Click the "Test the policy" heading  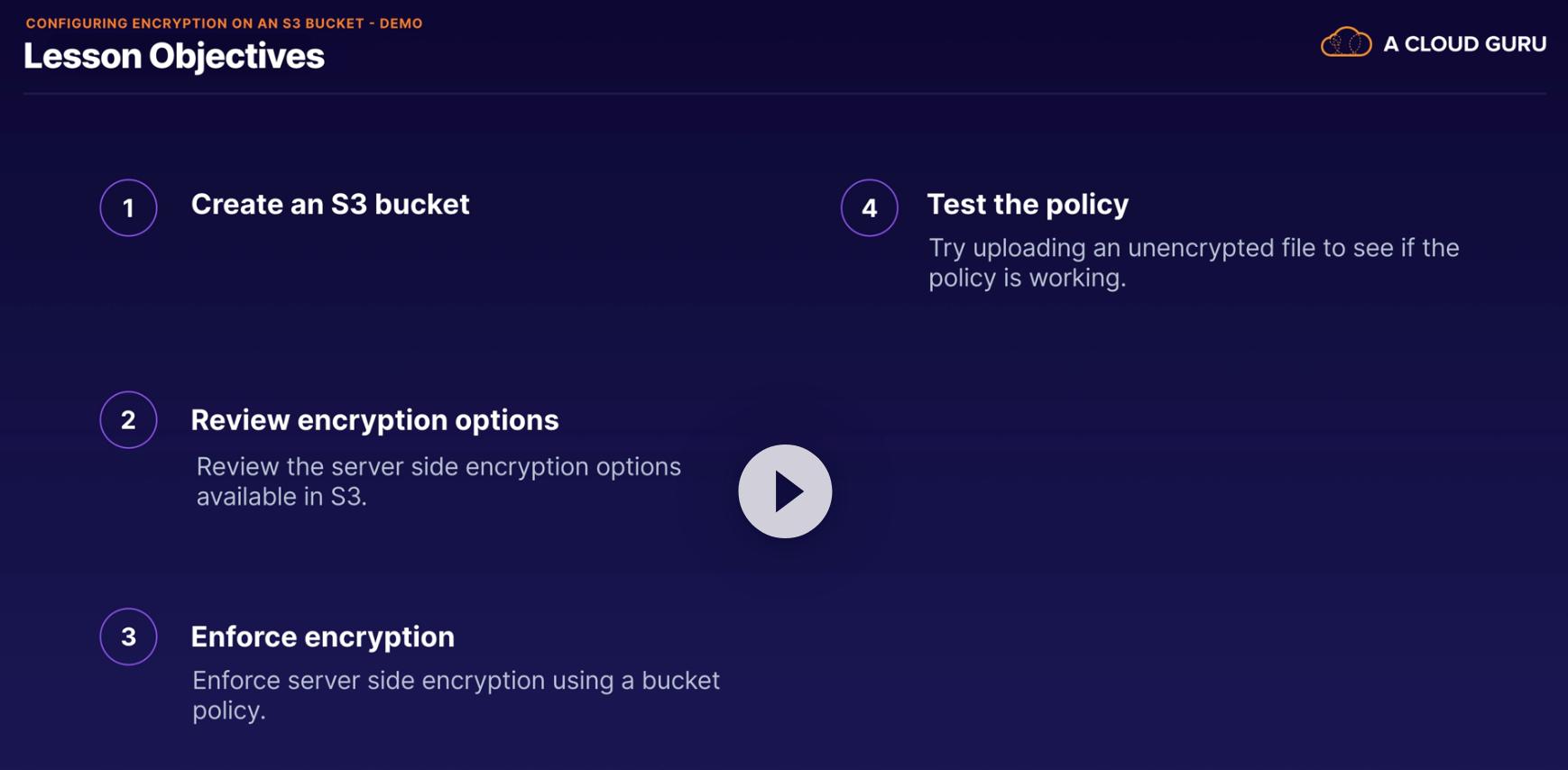click(x=1028, y=205)
